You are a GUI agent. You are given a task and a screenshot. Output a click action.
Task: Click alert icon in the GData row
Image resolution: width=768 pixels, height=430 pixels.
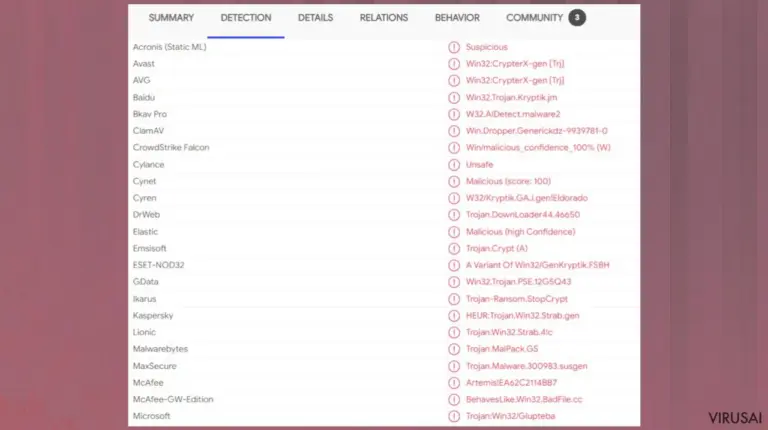coord(454,282)
